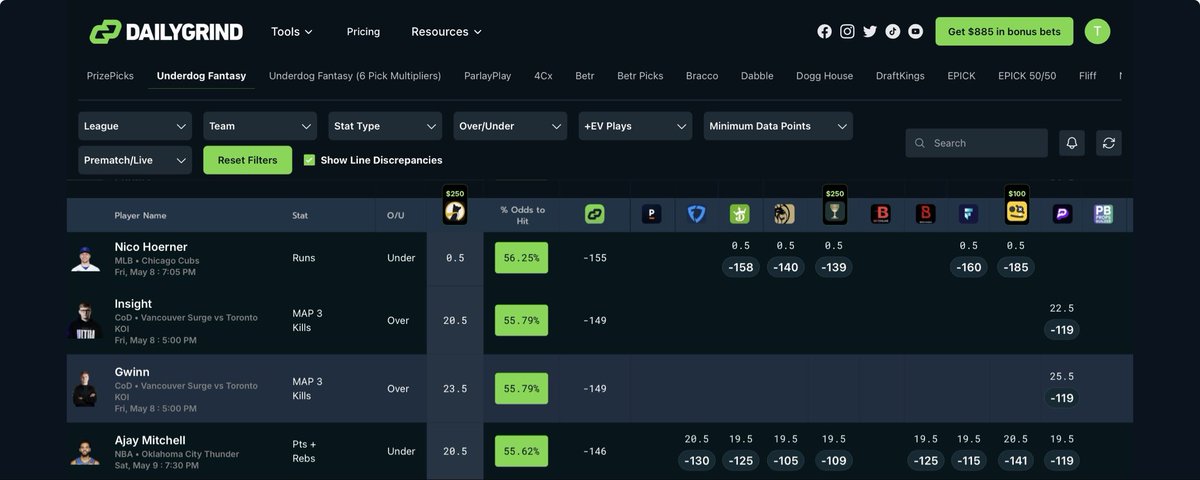Click the goblet column icon with $250 badge
The height and width of the screenshot is (480, 1200).
835,206
